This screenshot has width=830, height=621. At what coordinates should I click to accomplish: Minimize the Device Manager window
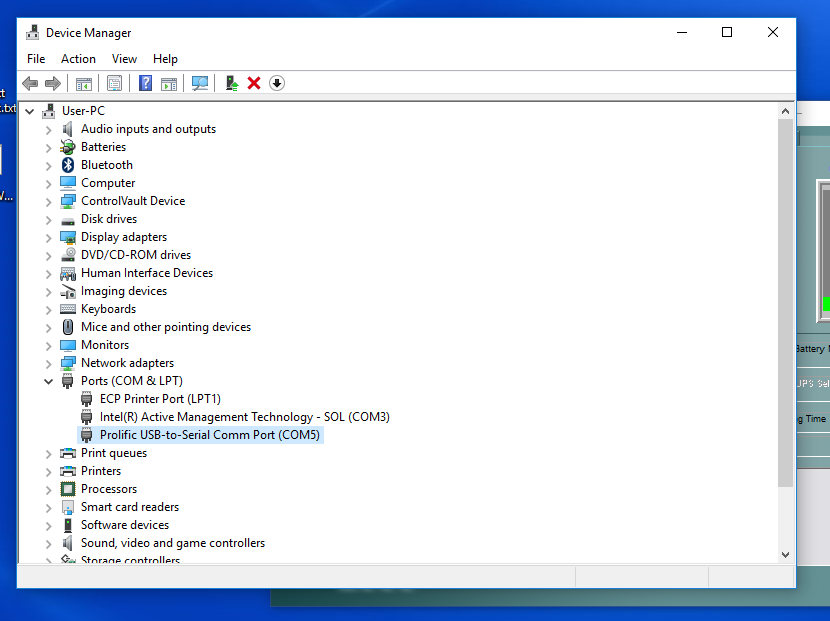tap(682, 32)
